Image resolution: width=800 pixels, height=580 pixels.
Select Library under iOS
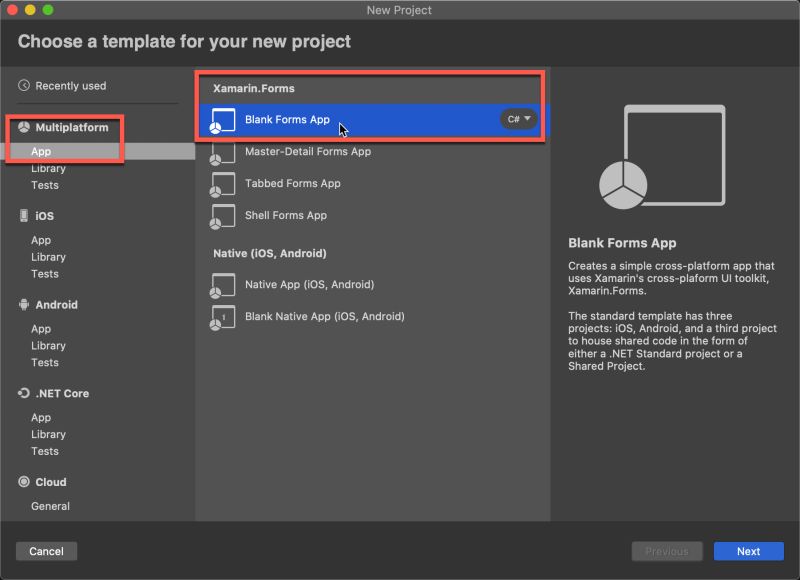coord(47,257)
